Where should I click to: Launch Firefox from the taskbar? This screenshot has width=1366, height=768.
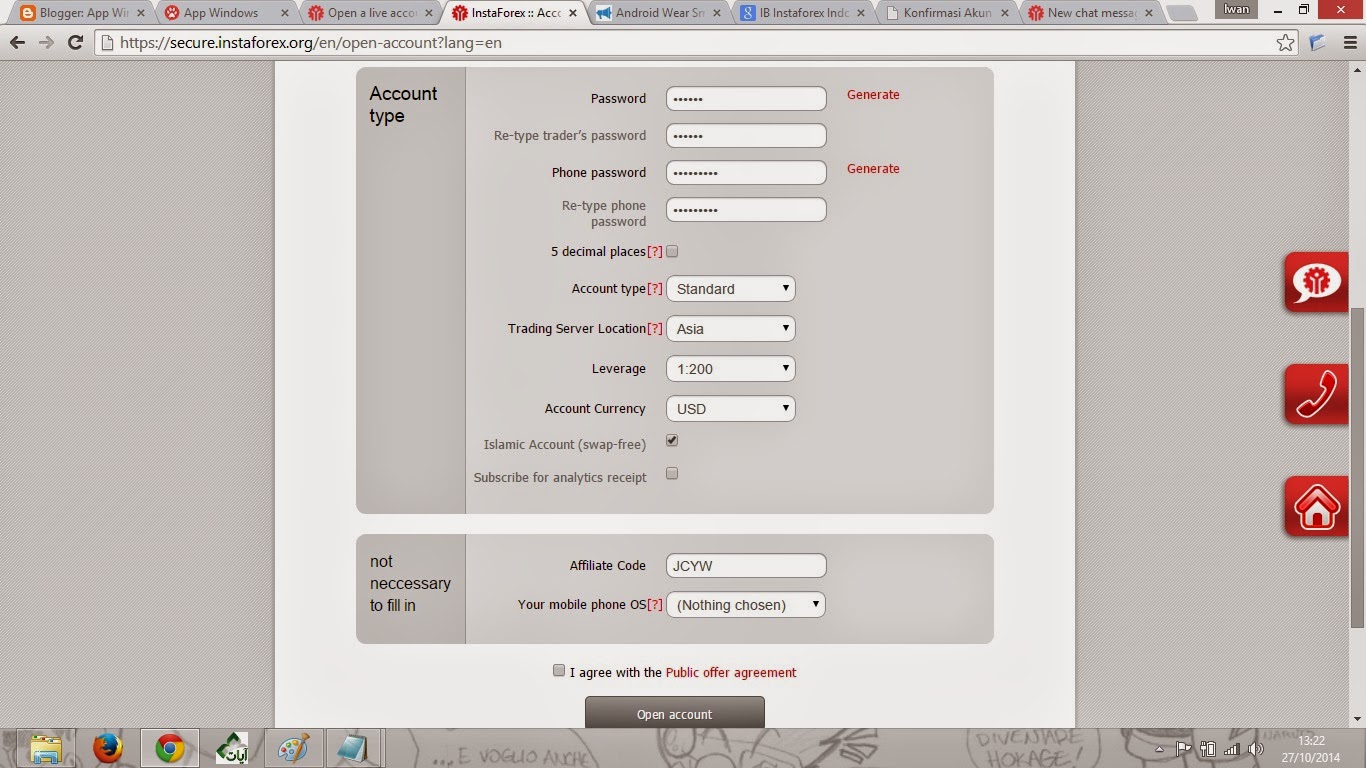coord(107,748)
